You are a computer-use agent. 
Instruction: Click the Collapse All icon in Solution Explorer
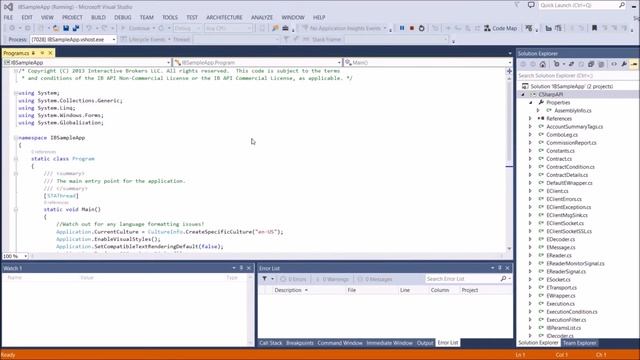(591, 64)
